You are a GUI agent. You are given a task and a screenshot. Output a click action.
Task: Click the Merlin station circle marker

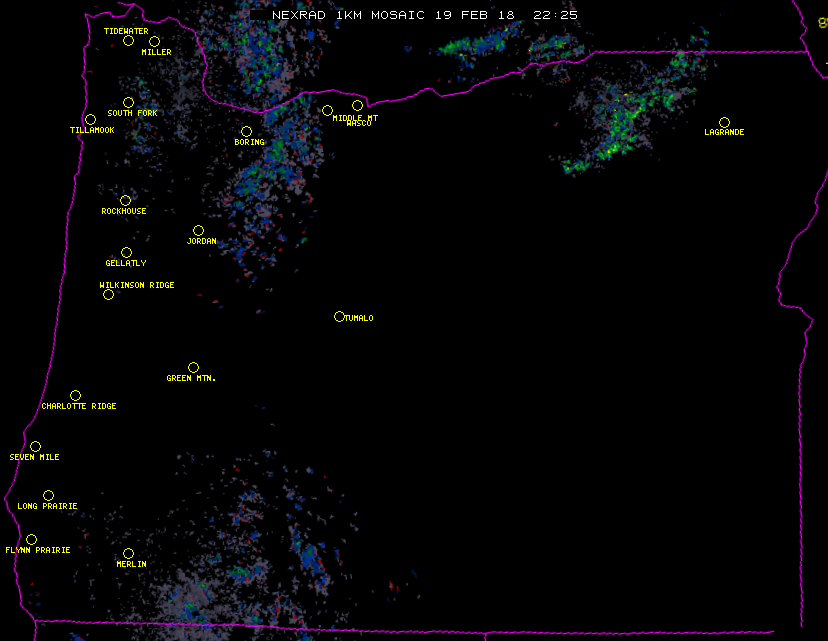[x=128, y=554]
